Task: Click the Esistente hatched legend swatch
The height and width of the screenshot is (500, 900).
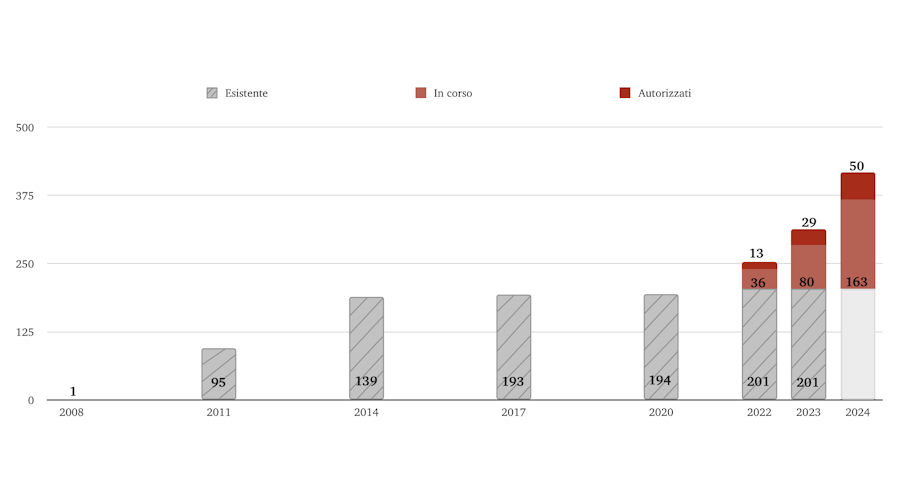Action: coord(211,93)
